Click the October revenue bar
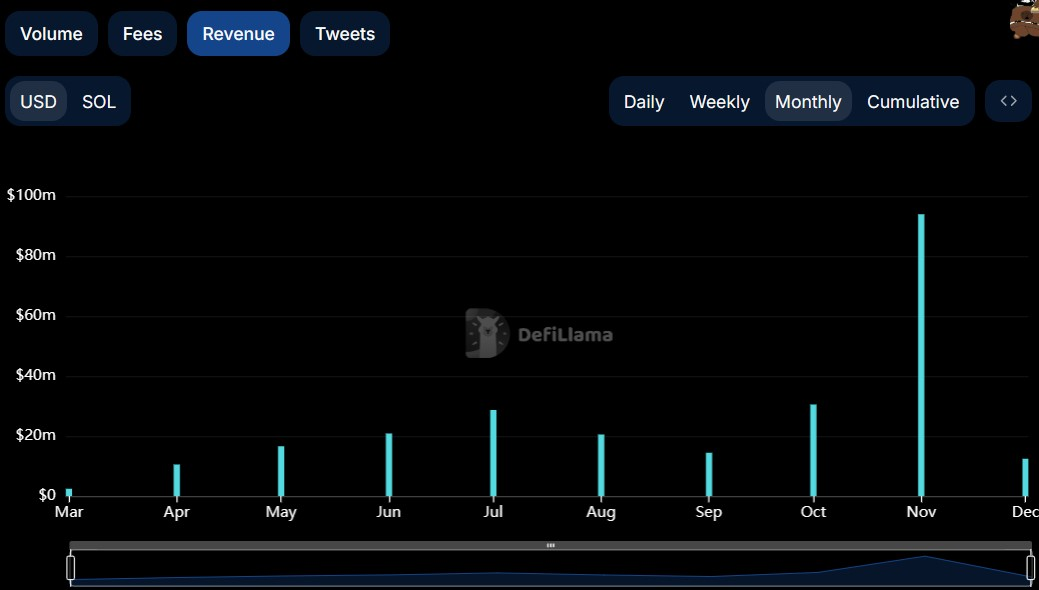The height and width of the screenshot is (590, 1039). pos(813,450)
